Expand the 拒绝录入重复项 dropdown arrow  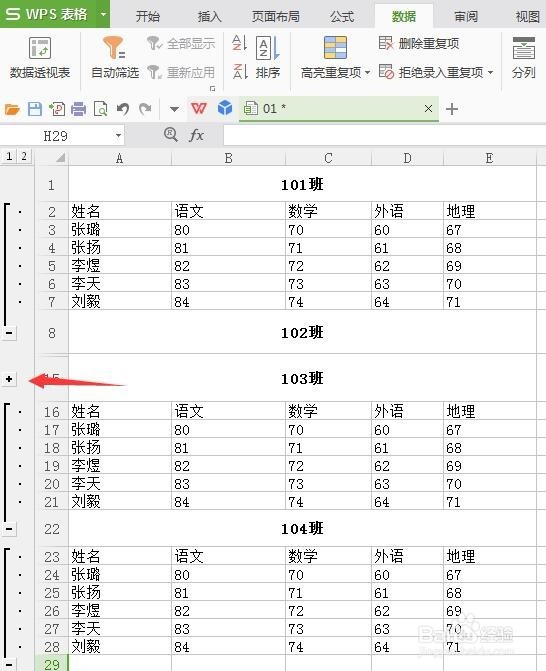490,73
